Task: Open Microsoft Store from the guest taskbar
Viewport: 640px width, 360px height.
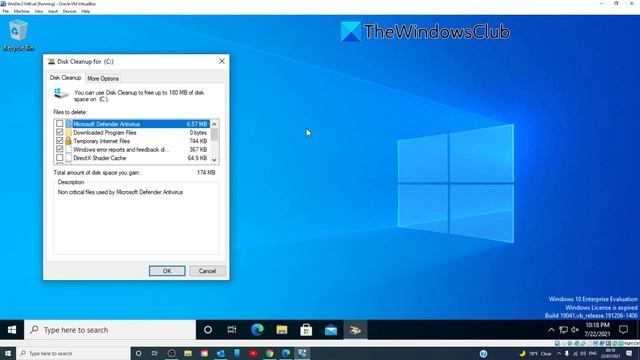Action: pos(306,330)
